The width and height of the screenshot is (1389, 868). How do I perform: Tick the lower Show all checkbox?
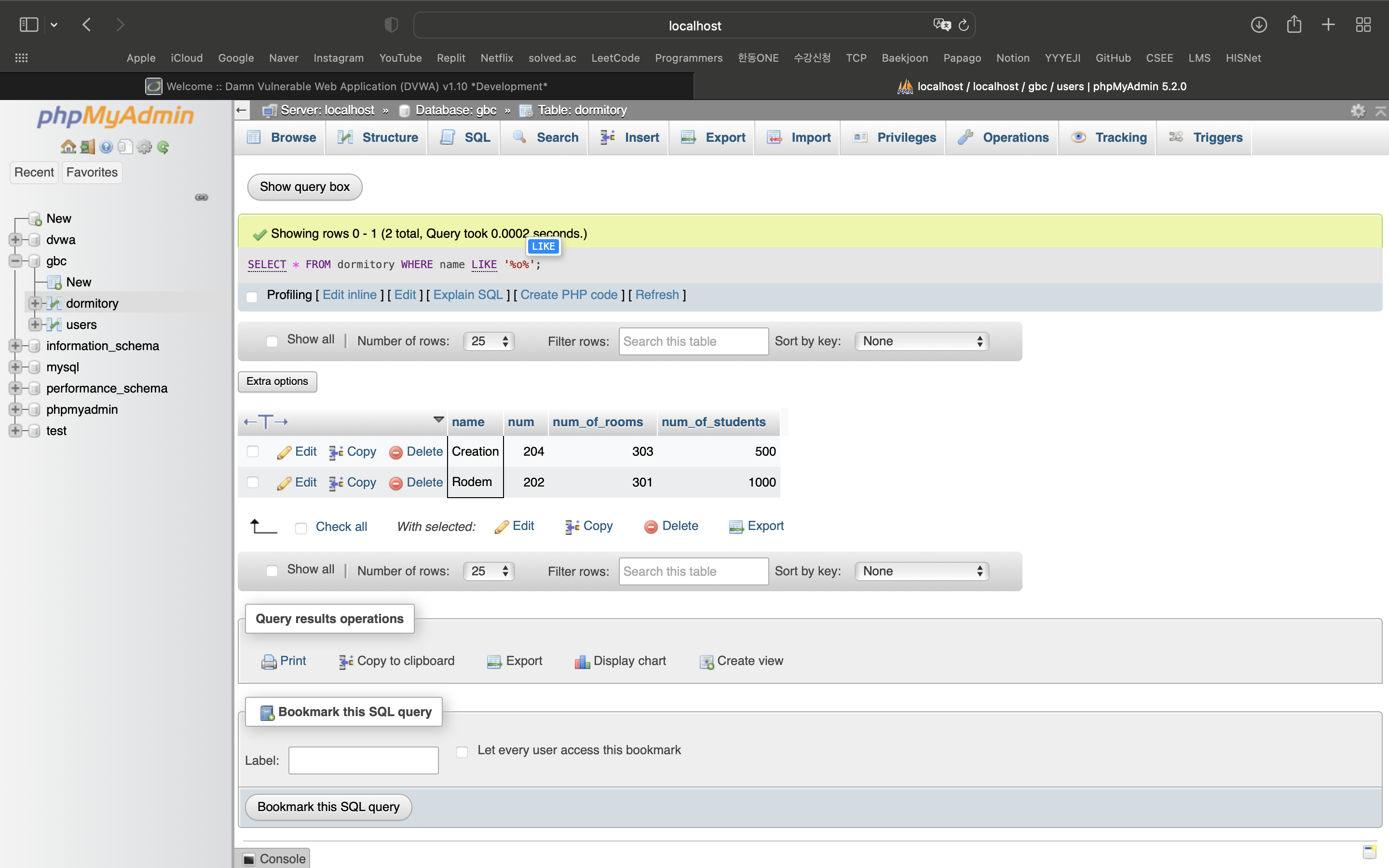[272, 570]
